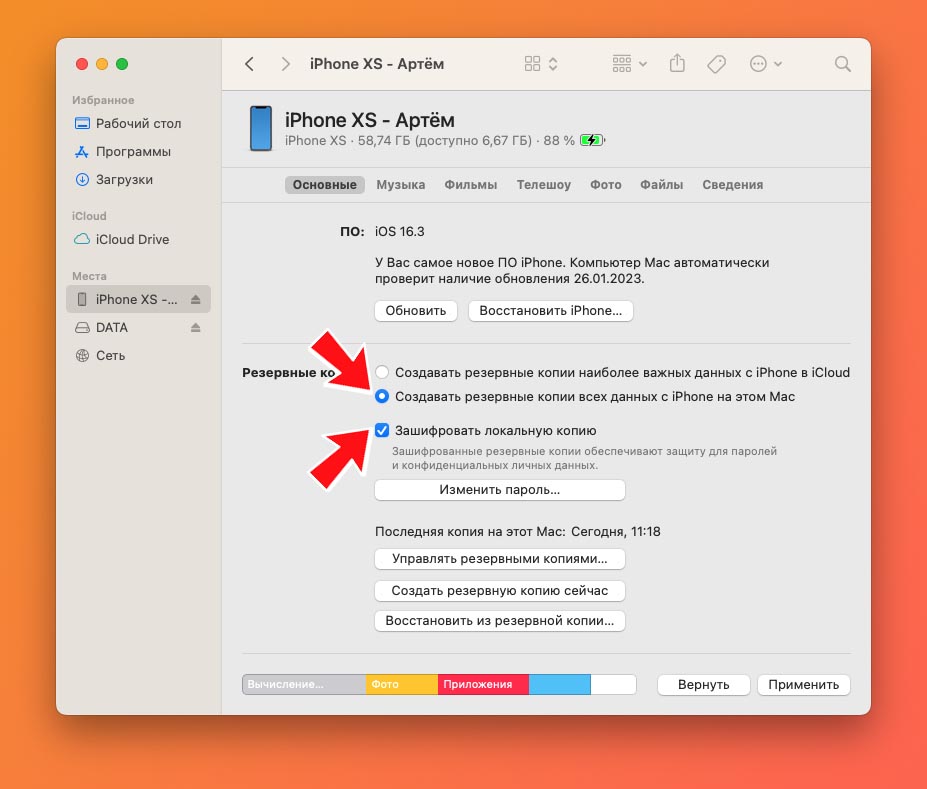Open the view style up-down selector
This screenshot has height=789, width=927.
tap(553, 64)
